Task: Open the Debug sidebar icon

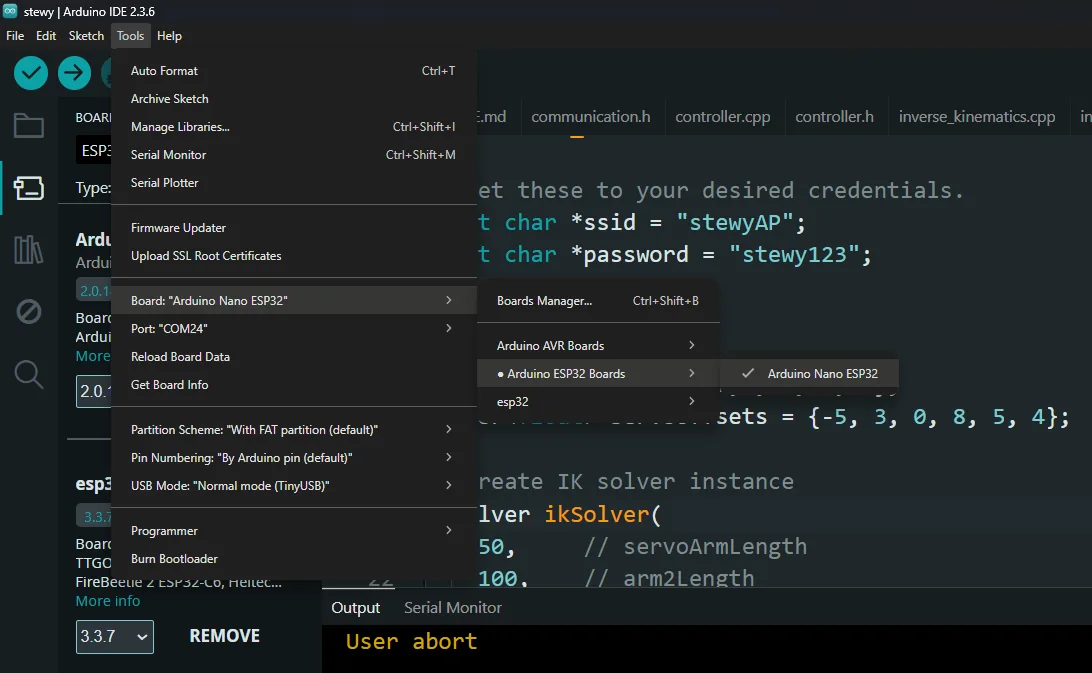Action: 29,311
